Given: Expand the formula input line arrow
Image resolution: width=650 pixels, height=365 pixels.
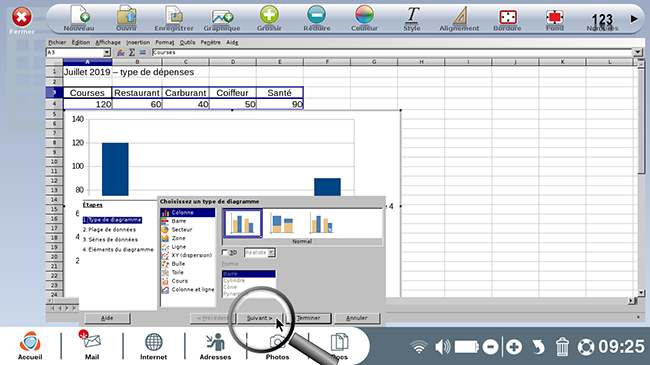Looking at the screenshot, I should coord(638,52).
